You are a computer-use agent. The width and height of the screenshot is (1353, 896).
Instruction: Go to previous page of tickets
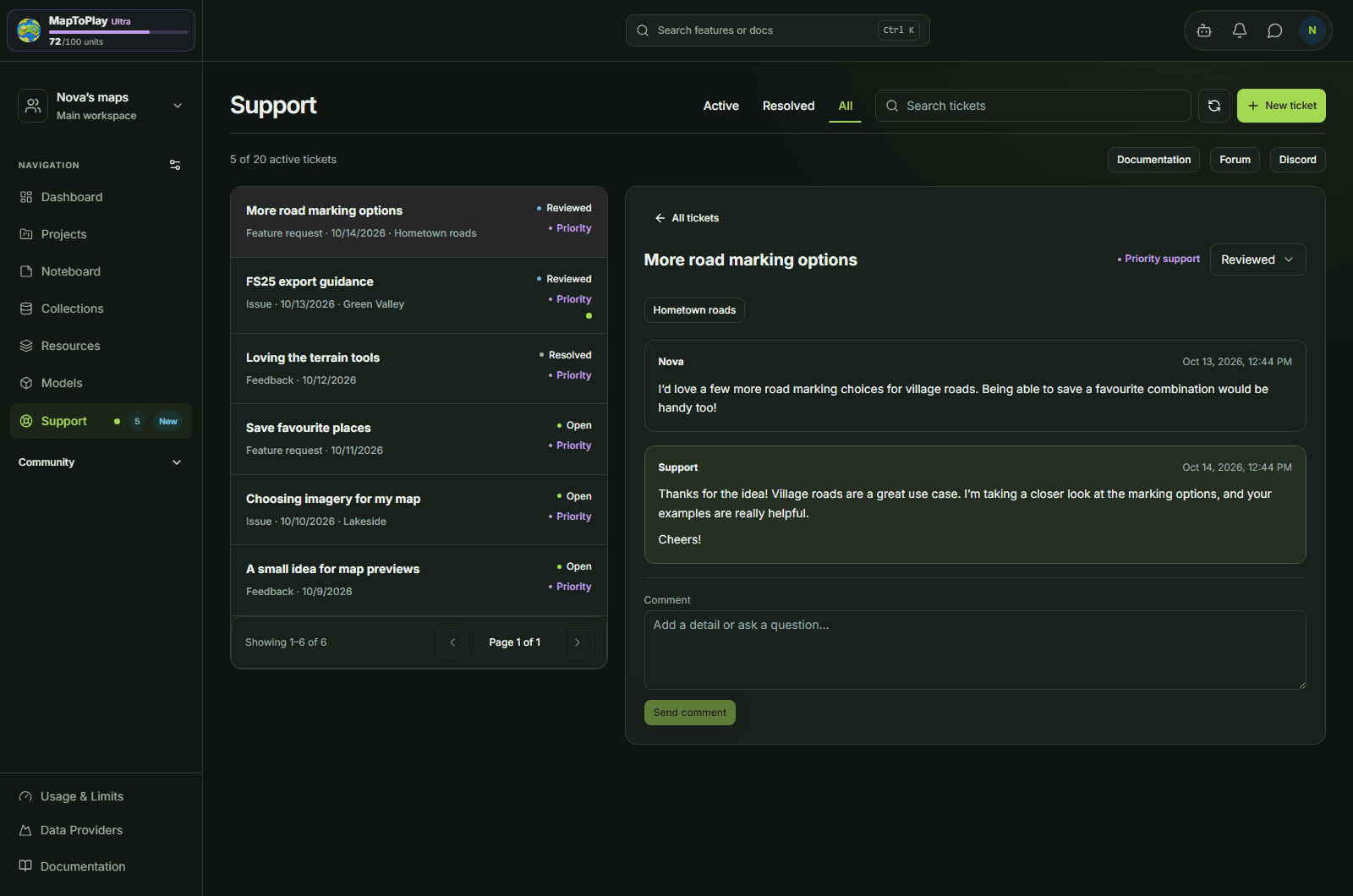[452, 642]
